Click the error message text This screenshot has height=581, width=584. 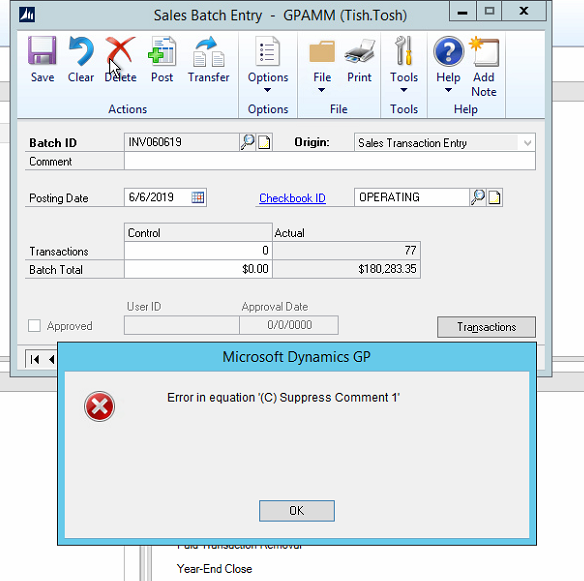(283, 397)
